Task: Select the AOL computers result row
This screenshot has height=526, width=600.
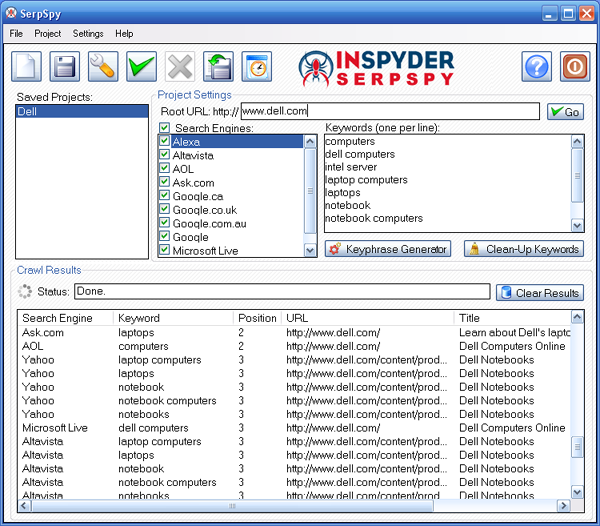Action: pyautogui.click(x=294, y=346)
